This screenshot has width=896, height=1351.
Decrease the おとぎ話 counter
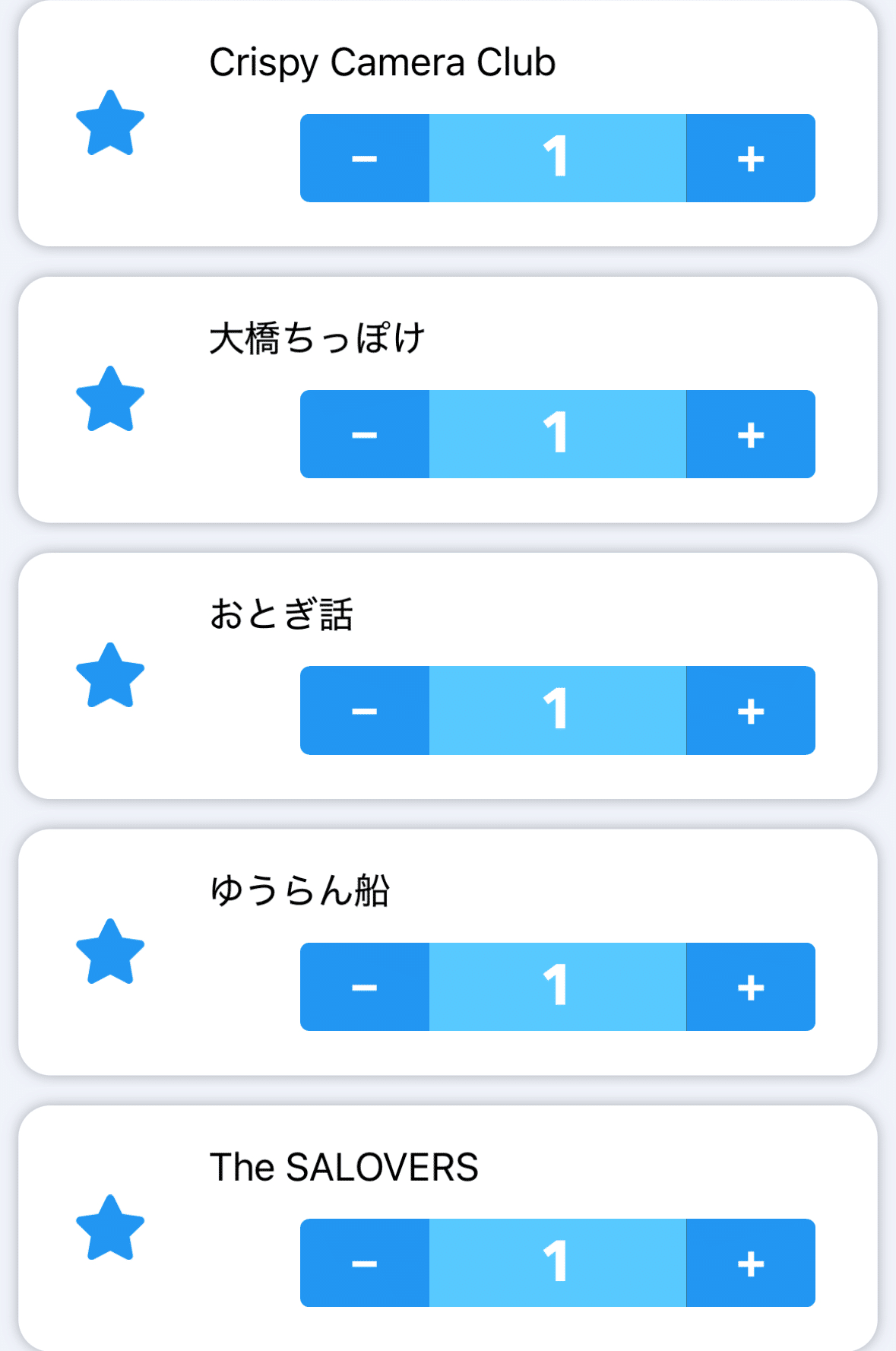(x=365, y=711)
